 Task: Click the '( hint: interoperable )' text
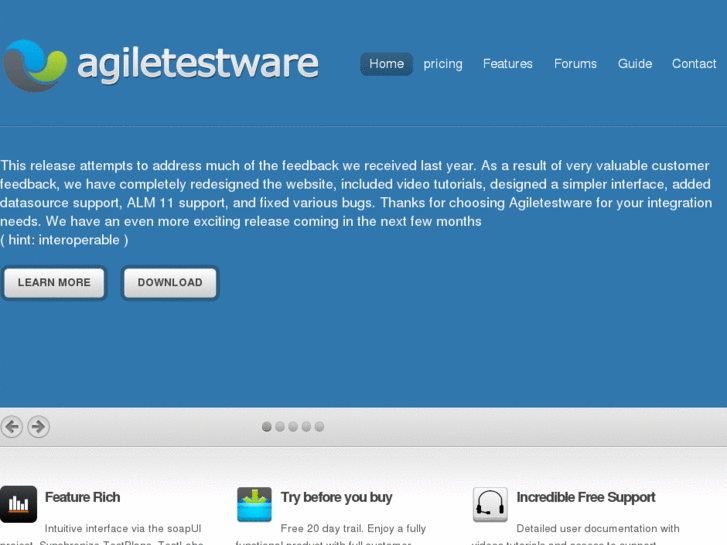64,240
